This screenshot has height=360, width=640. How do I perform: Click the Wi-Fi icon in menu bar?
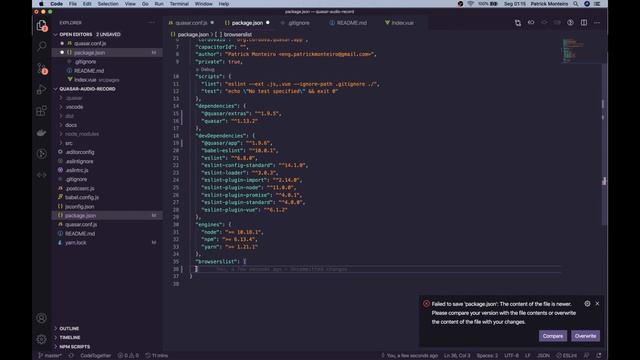[x=470, y=4]
